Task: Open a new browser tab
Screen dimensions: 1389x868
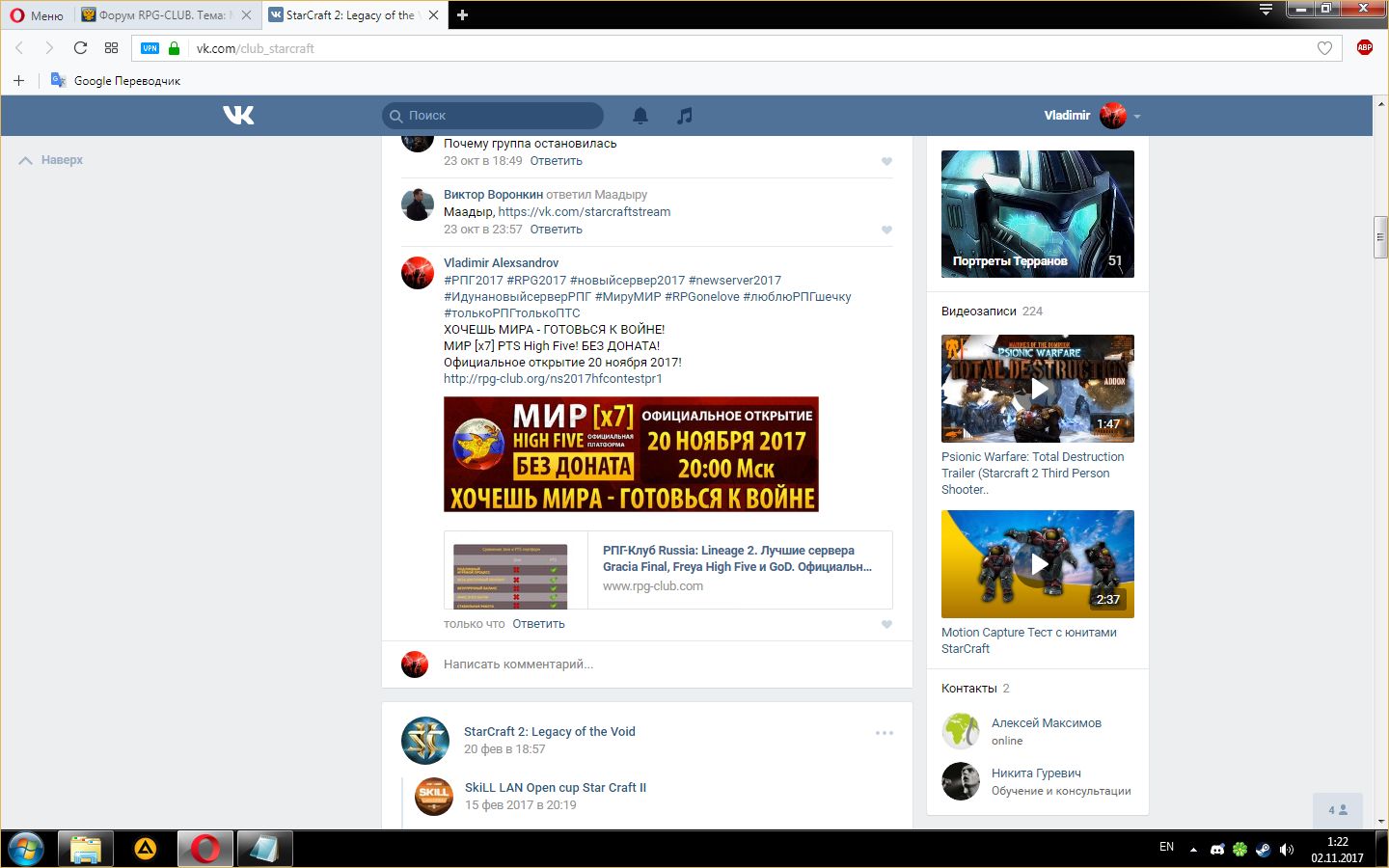Action: [462, 15]
